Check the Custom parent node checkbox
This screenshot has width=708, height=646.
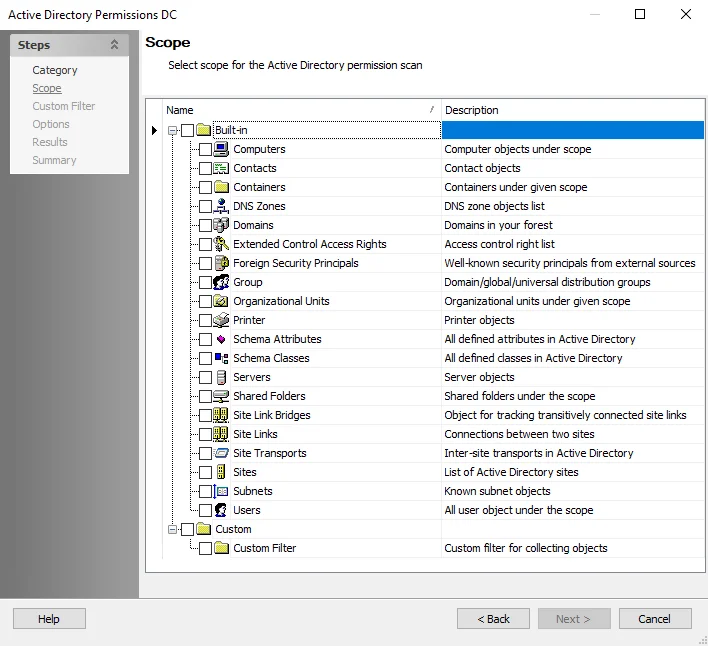coord(187,529)
